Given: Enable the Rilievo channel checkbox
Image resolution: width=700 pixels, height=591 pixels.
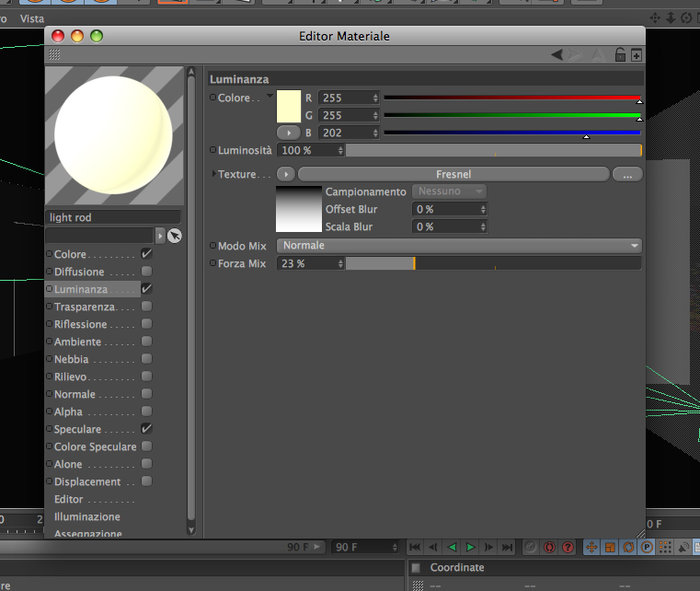Looking at the screenshot, I should pyautogui.click(x=146, y=376).
